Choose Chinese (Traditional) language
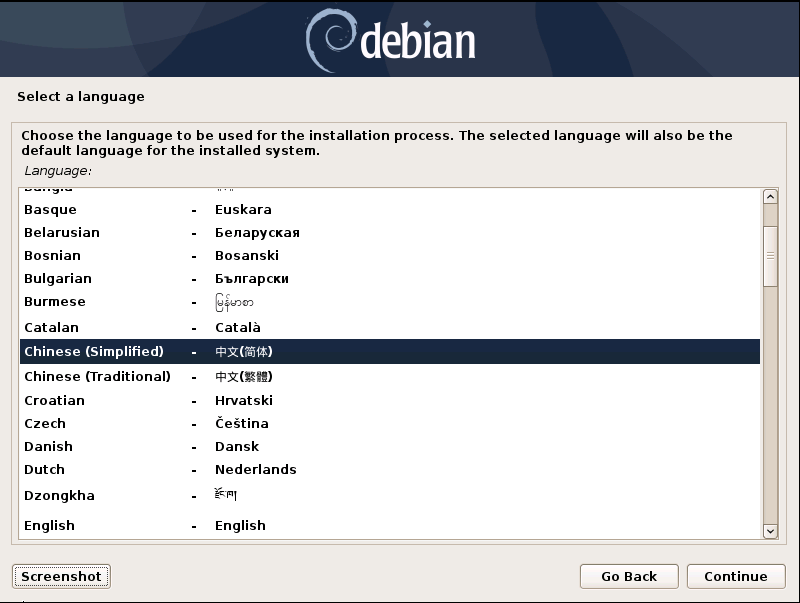This screenshot has width=800, height=603. pyautogui.click(x=390, y=376)
